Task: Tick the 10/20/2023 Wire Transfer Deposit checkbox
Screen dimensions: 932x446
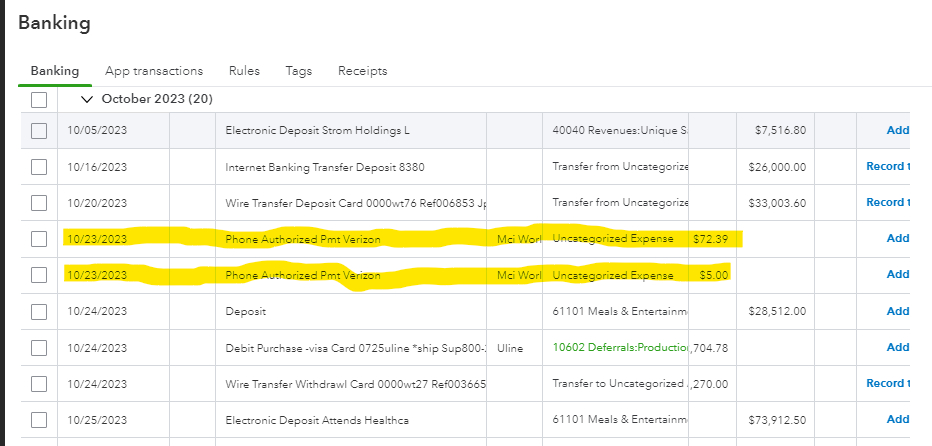Action: (39, 202)
